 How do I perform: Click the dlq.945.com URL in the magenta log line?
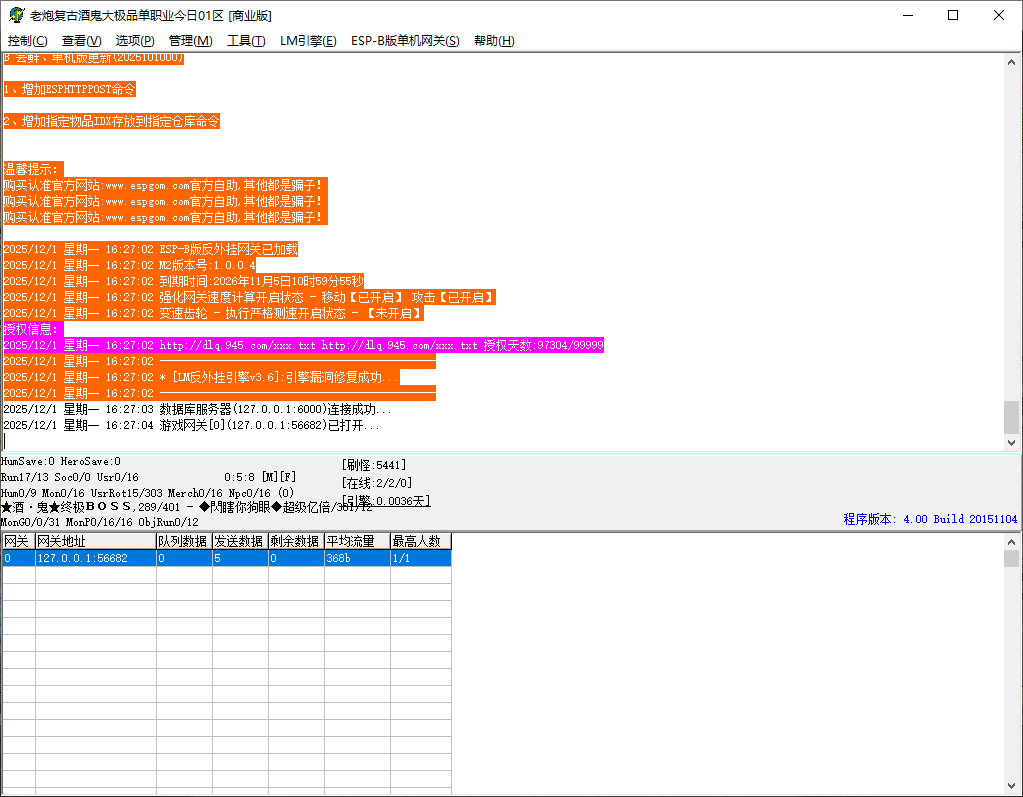coord(237,345)
